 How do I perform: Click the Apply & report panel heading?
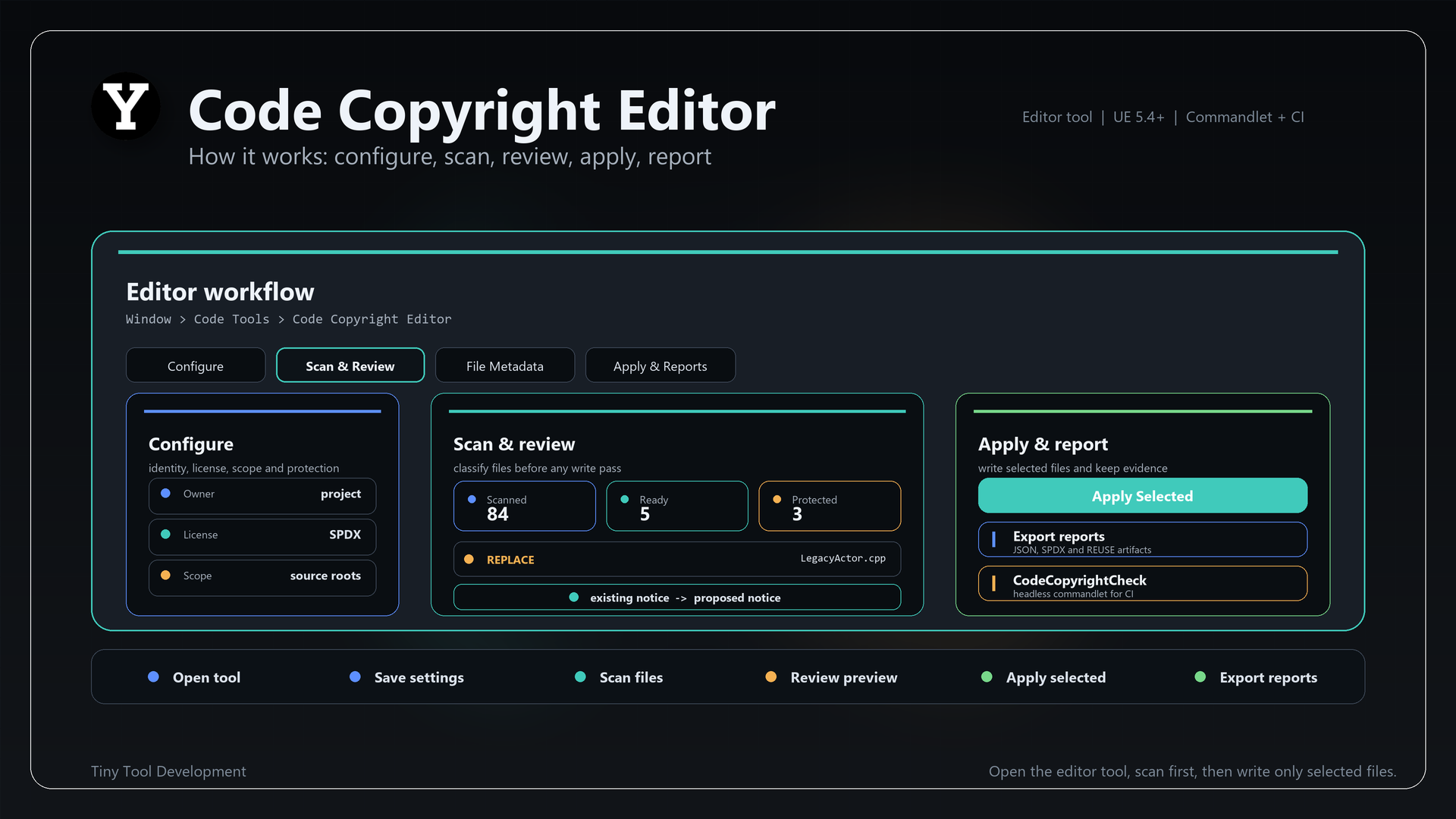coord(1043,444)
